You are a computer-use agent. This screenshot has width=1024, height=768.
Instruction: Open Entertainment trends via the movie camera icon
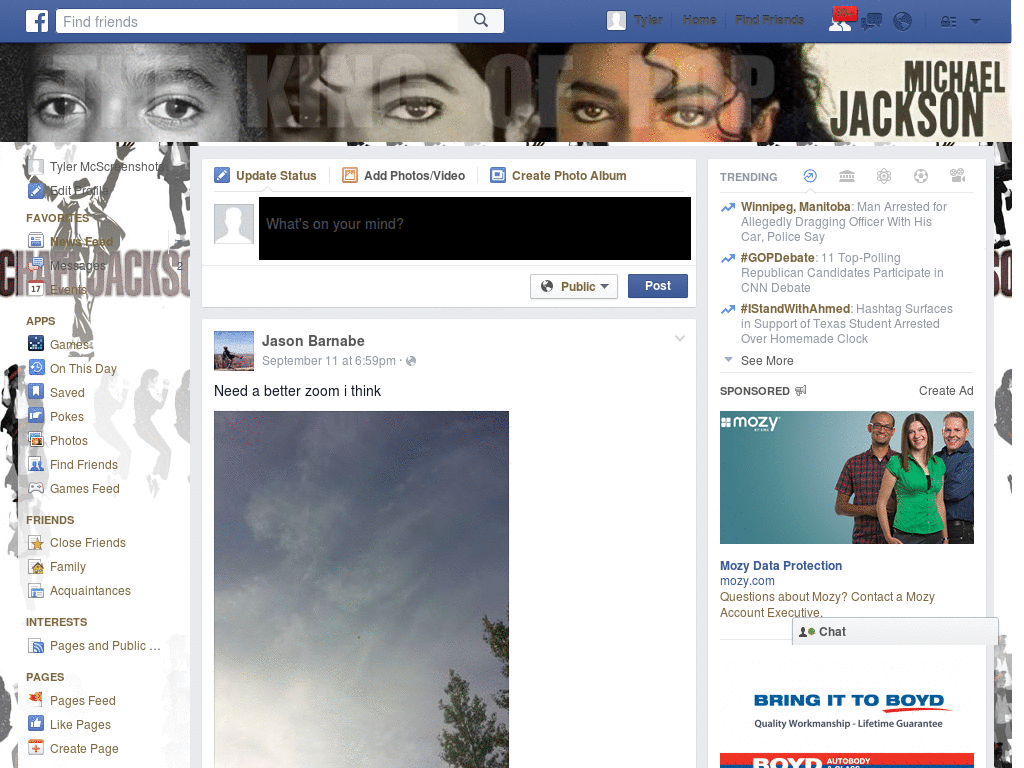[x=957, y=176]
